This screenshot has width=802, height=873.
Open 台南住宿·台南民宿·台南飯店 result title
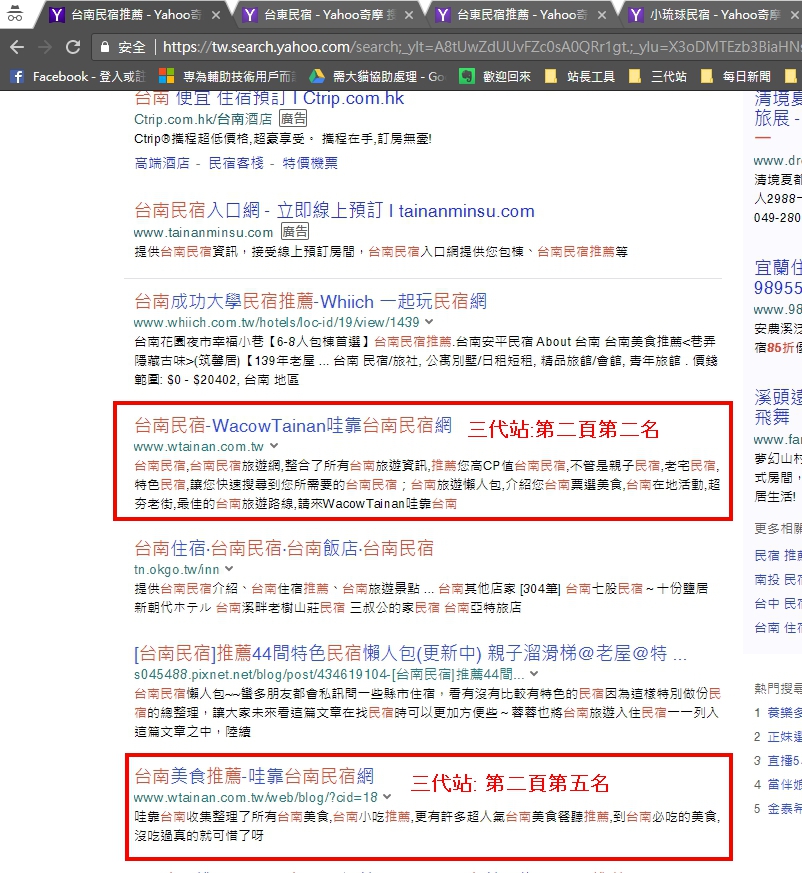(283, 549)
